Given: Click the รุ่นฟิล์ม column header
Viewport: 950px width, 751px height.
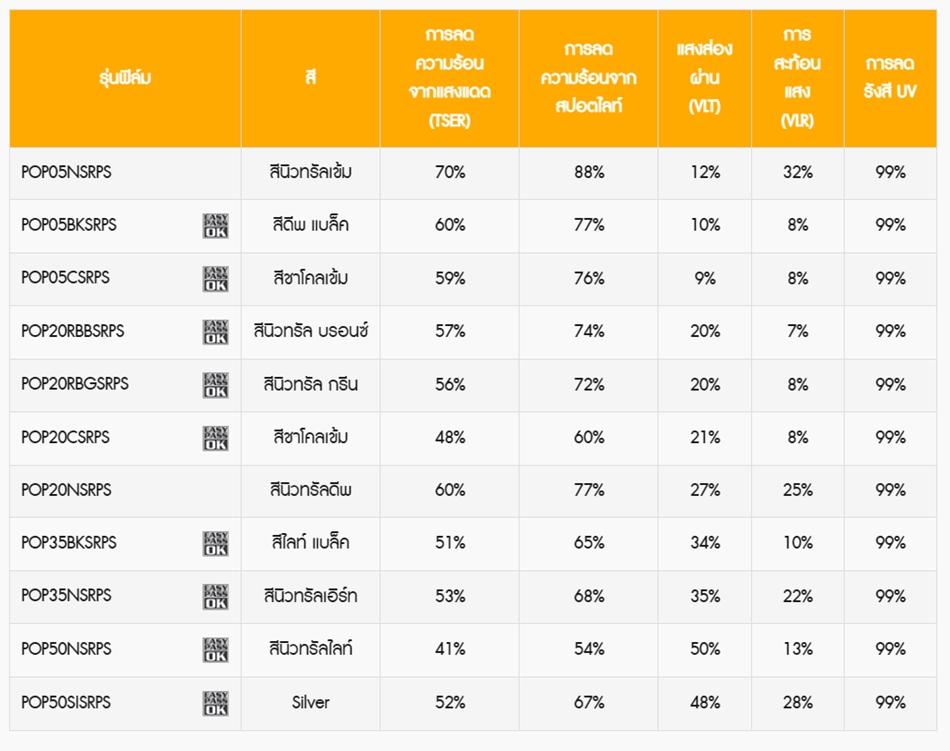Looking at the screenshot, I should pyautogui.click(x=125, y=78).
